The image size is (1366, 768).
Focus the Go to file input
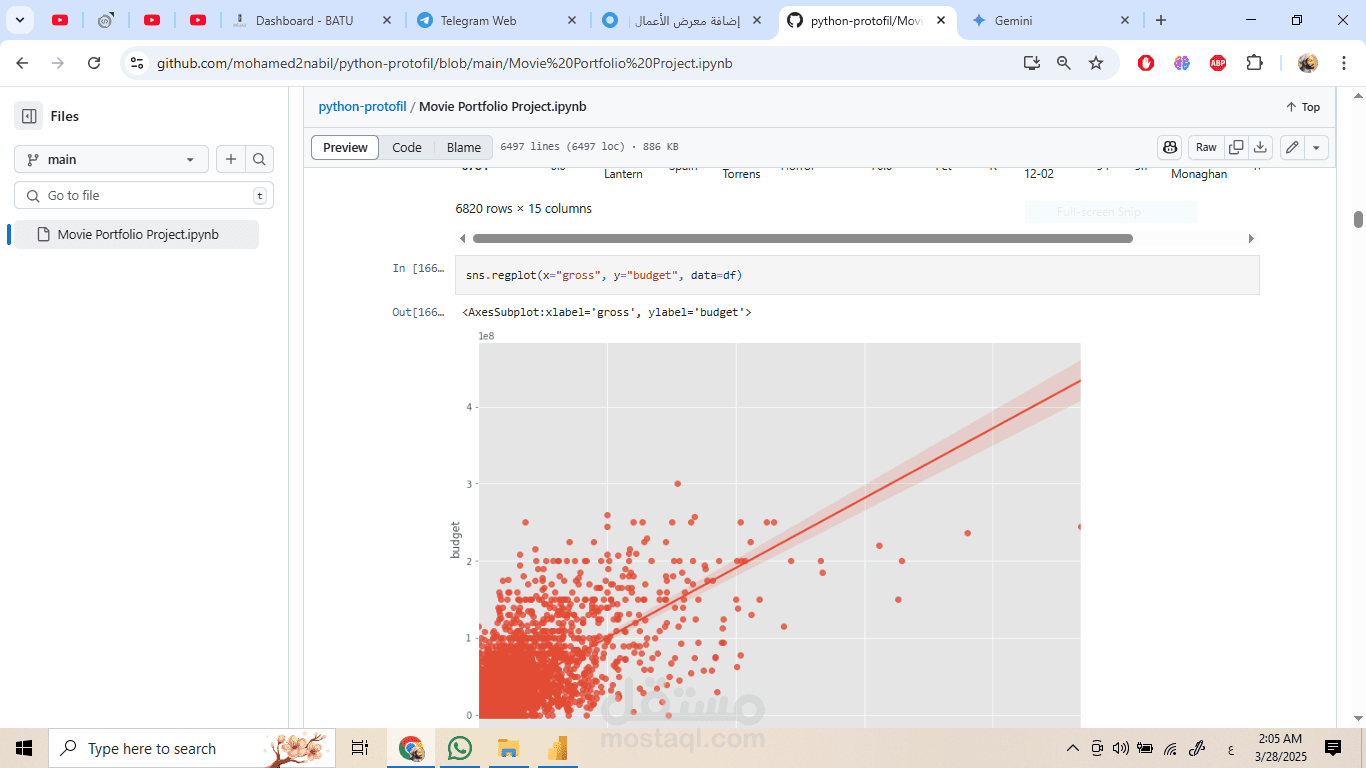click(x=144, y=195)
